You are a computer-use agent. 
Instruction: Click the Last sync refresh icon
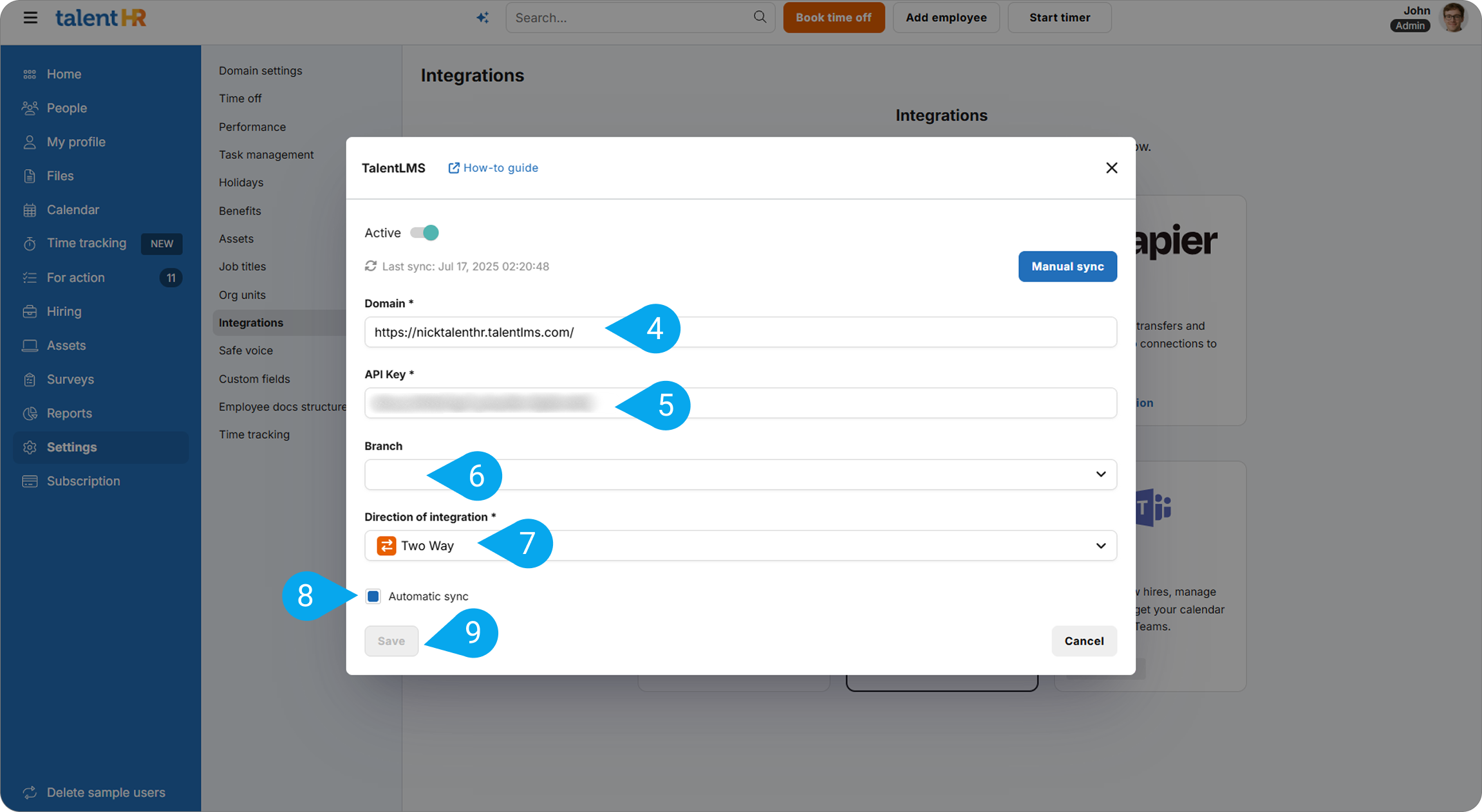click(371, 266)
